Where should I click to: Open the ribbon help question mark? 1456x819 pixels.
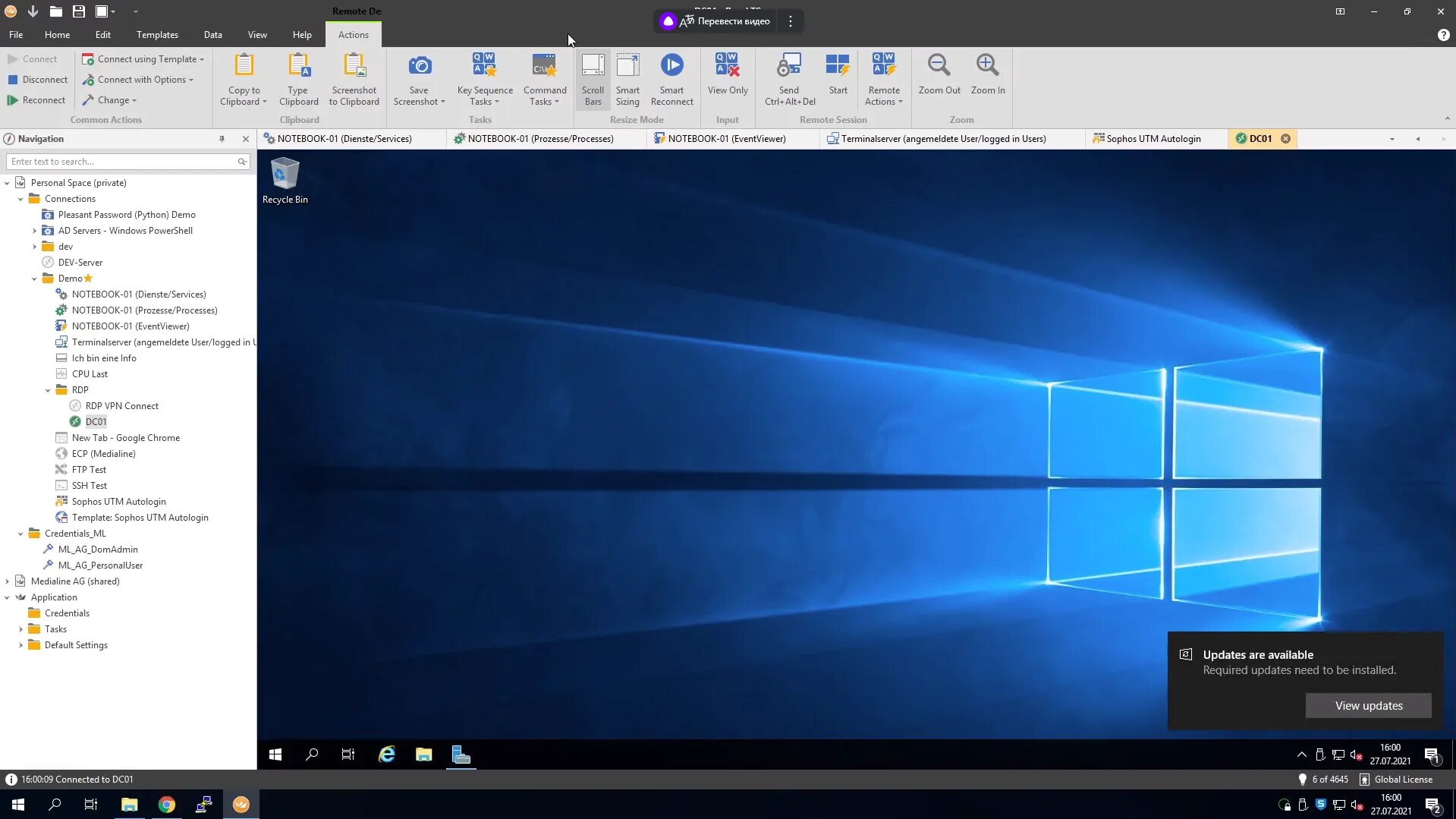coord(1443,35)
